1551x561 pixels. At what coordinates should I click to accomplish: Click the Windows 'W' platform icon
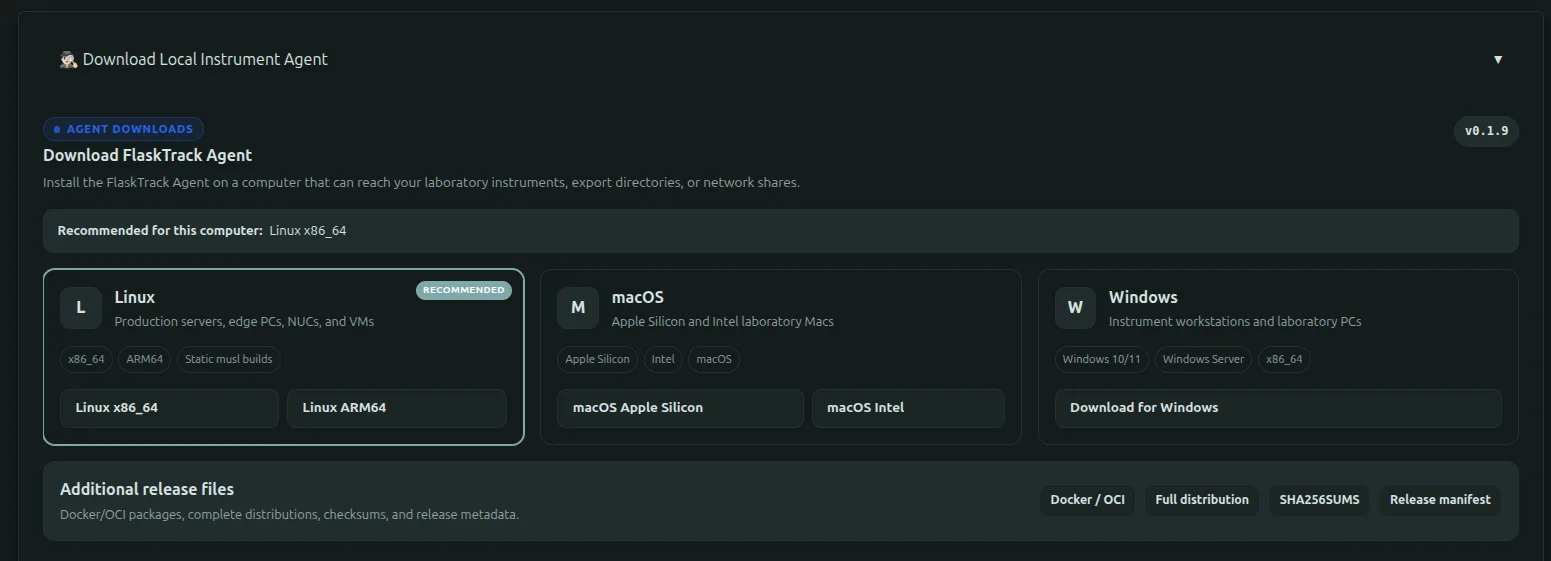tap(1075, 308)
